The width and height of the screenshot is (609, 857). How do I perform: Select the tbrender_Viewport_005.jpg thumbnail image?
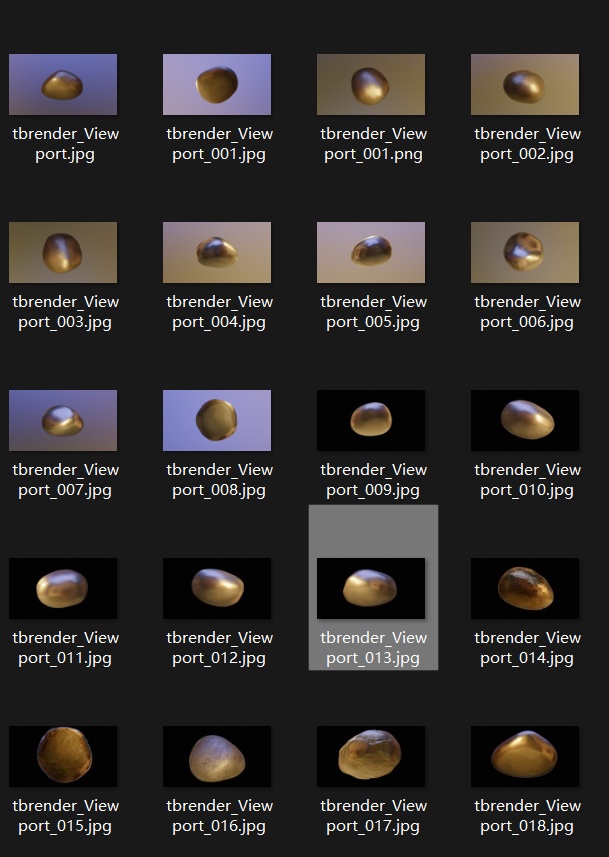[371, 253]
